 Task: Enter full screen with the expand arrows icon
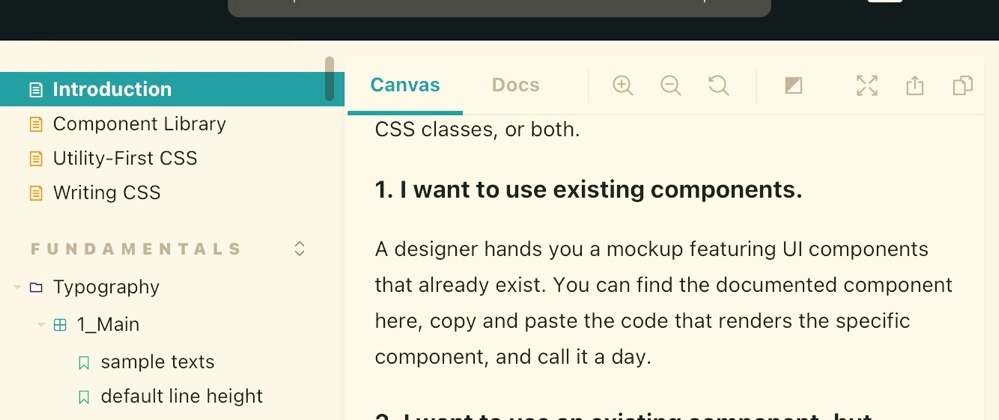(867, 86)
